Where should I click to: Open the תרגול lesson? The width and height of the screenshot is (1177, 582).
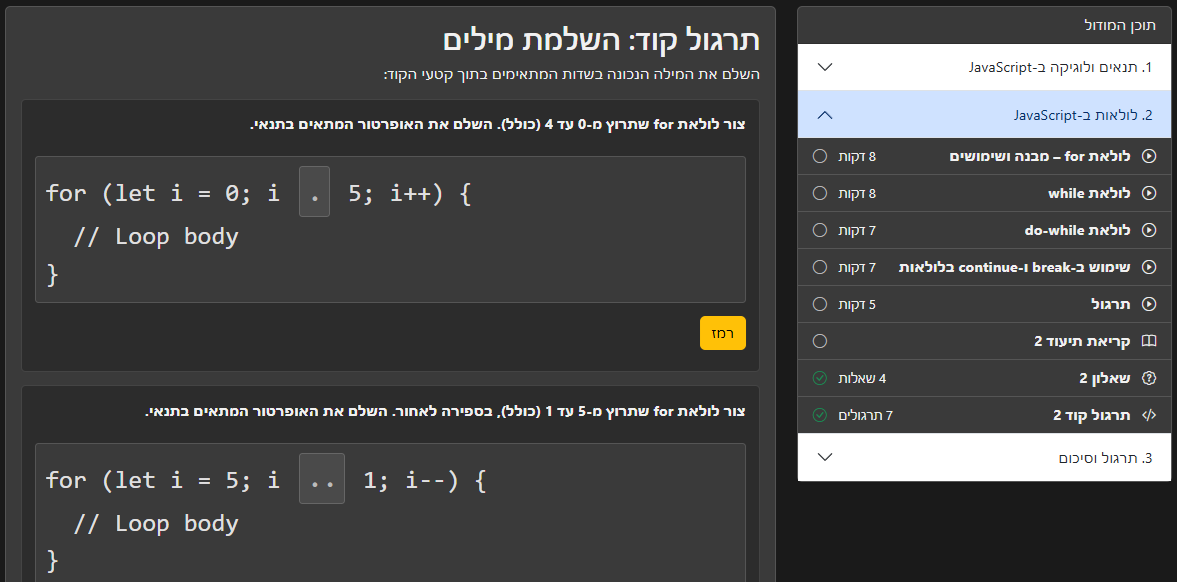coord(984,304)
